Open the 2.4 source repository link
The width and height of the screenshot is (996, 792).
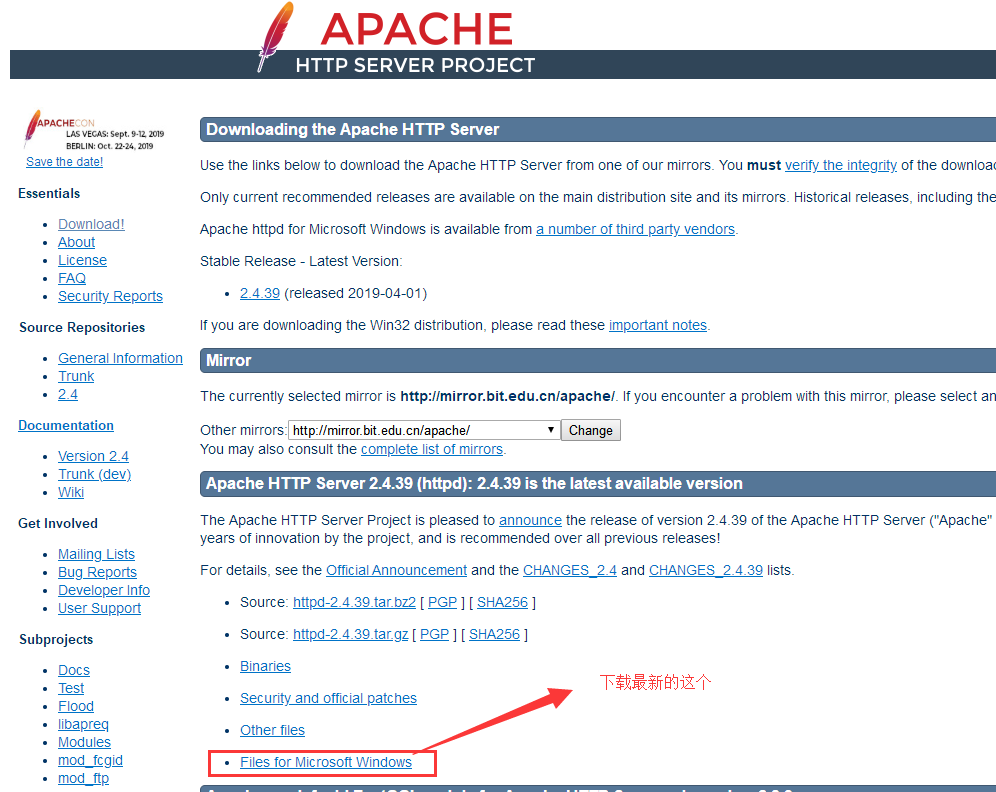coord(67,394)
